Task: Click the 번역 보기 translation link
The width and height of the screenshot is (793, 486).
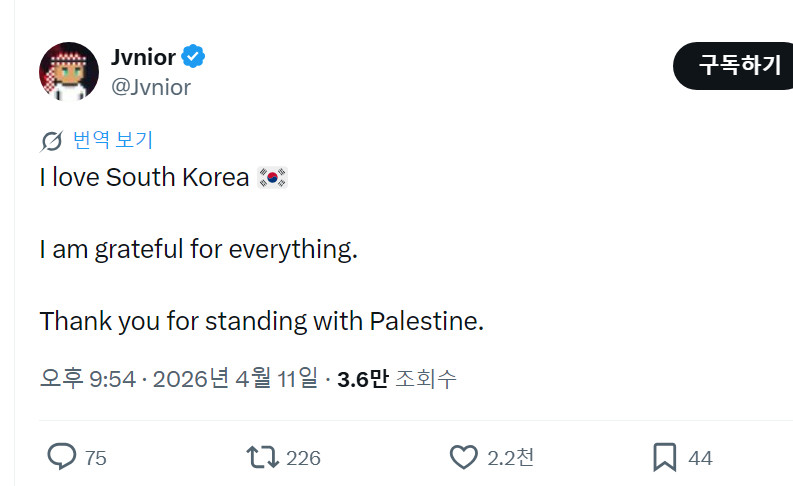Action: 113,141
